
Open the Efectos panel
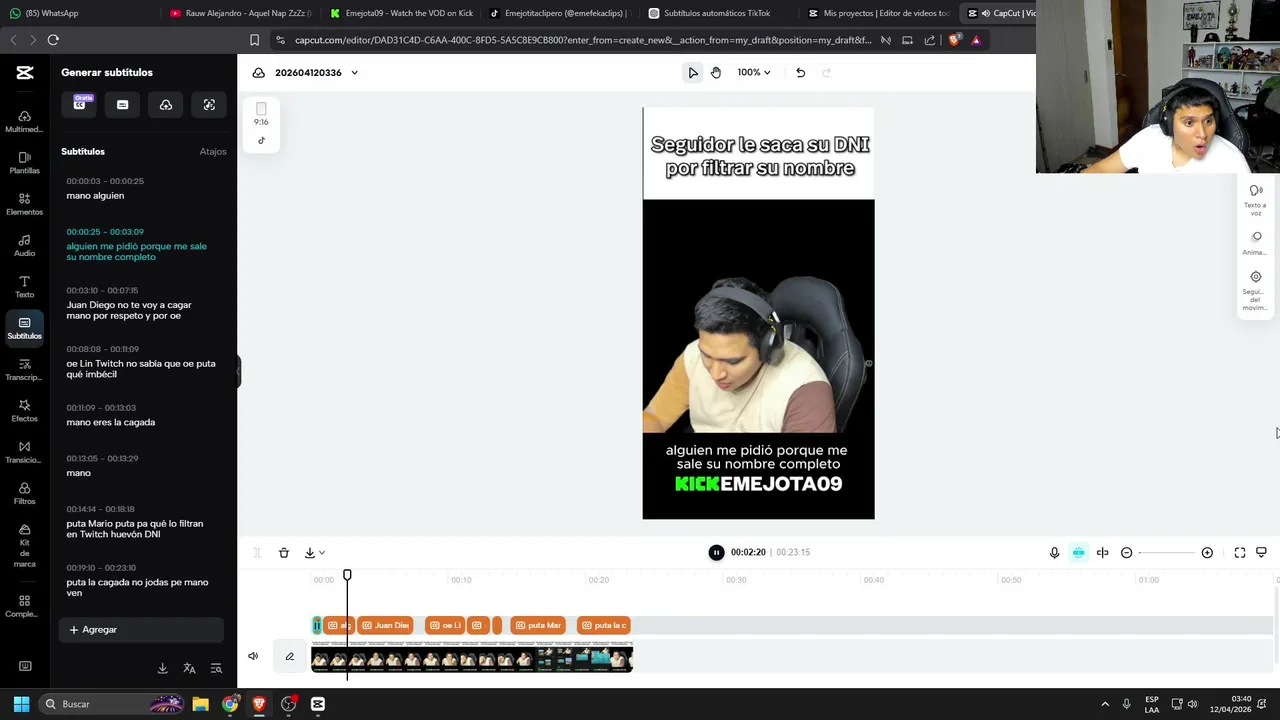24,411
